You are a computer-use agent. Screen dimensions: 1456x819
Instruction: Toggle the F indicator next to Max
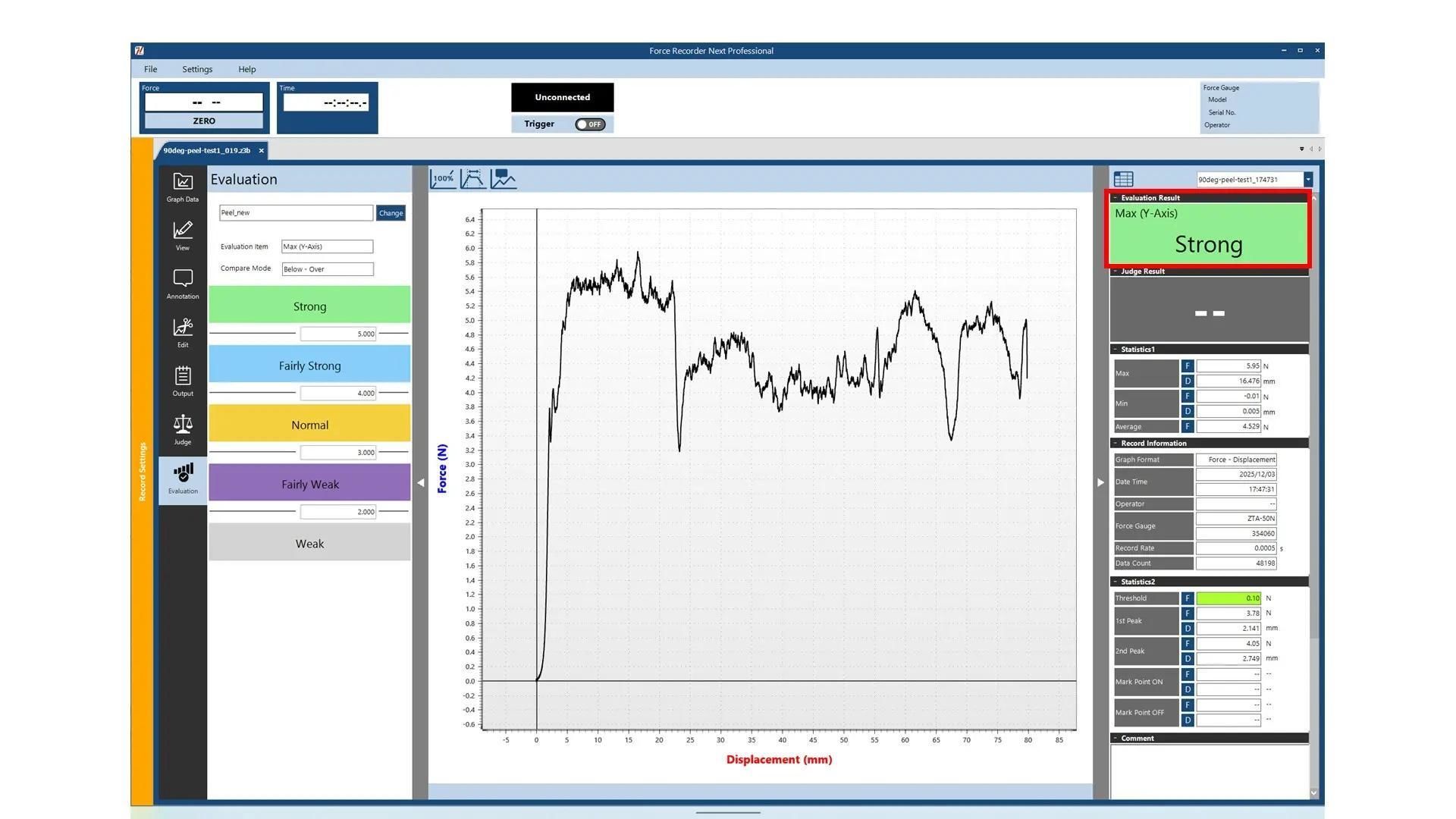[1188, 366]
